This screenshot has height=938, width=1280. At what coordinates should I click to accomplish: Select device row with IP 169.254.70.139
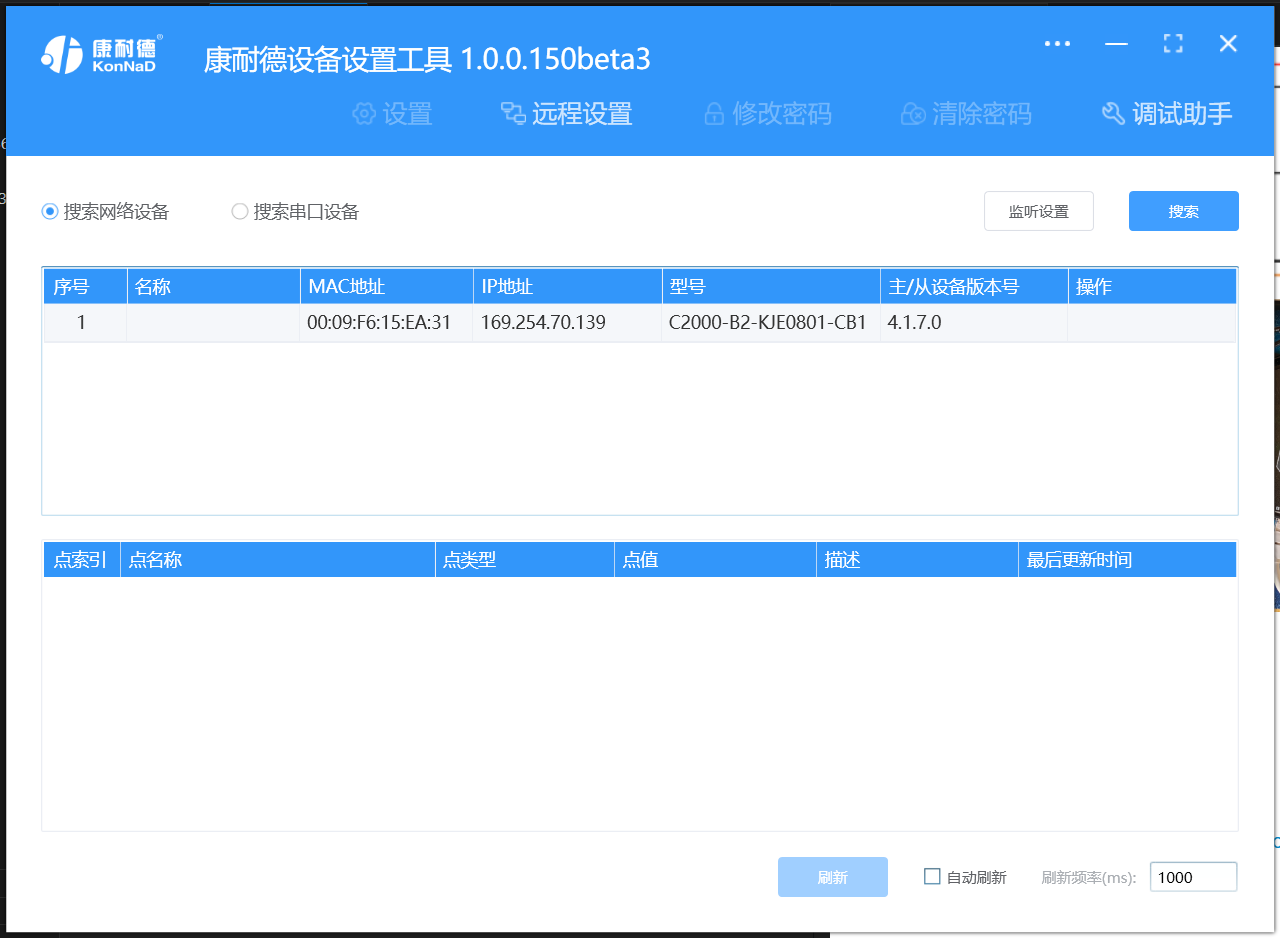tap(542, 323)
